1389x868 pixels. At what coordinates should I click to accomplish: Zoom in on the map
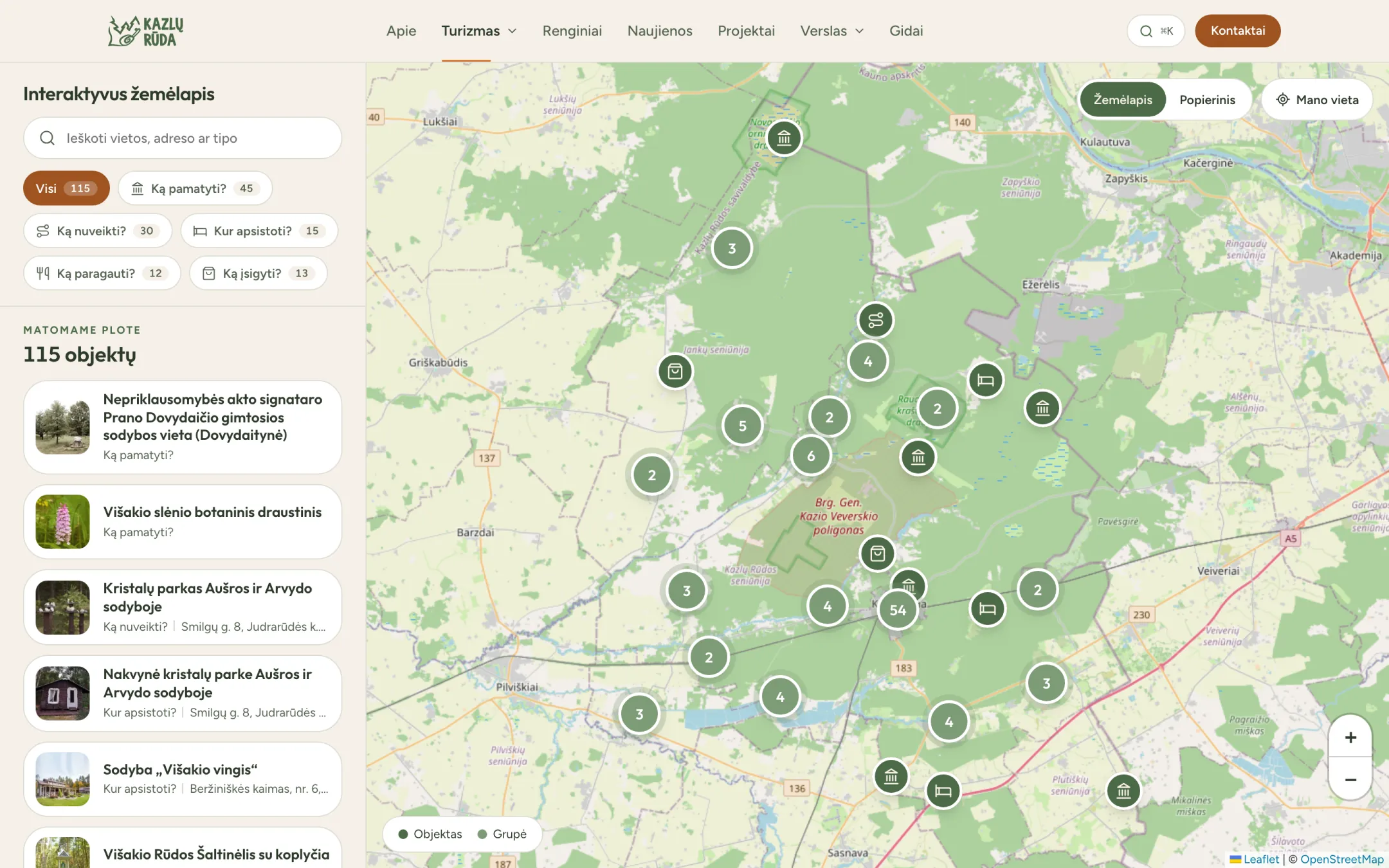tap(1350, 737)
